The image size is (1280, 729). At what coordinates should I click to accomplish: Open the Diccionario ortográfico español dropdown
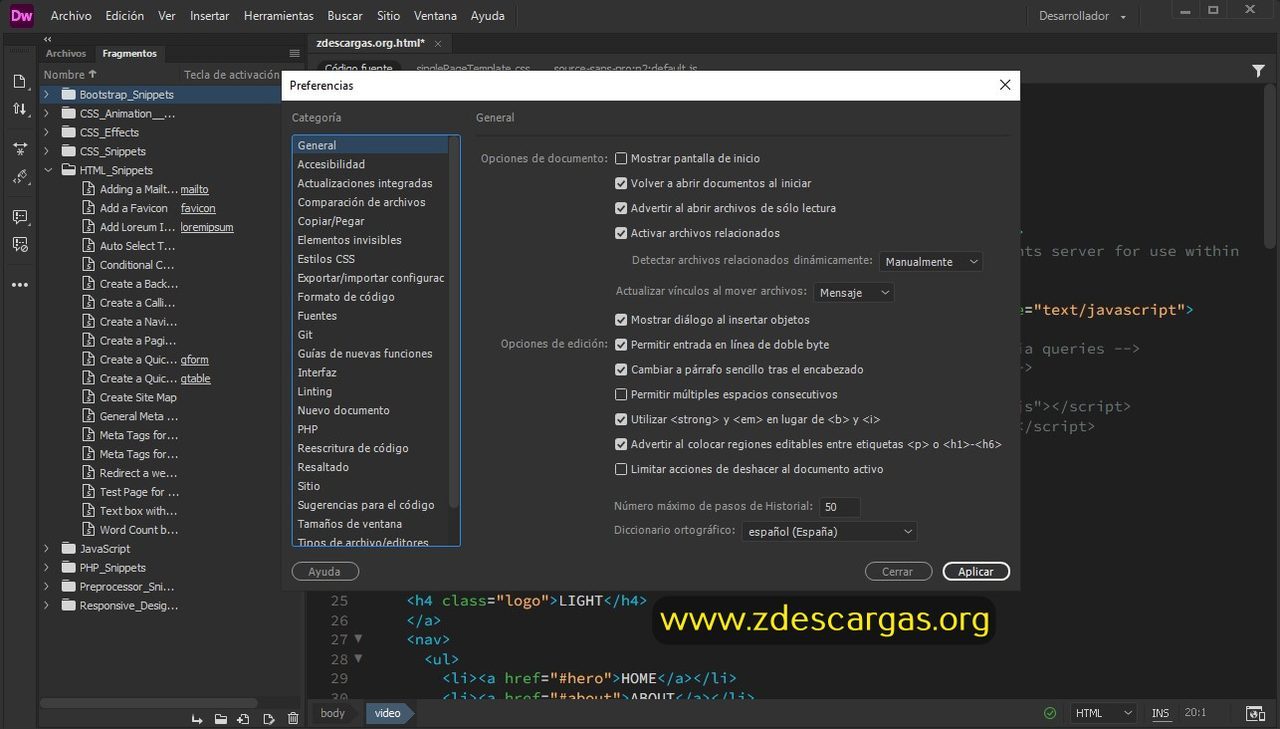[829, 532]
